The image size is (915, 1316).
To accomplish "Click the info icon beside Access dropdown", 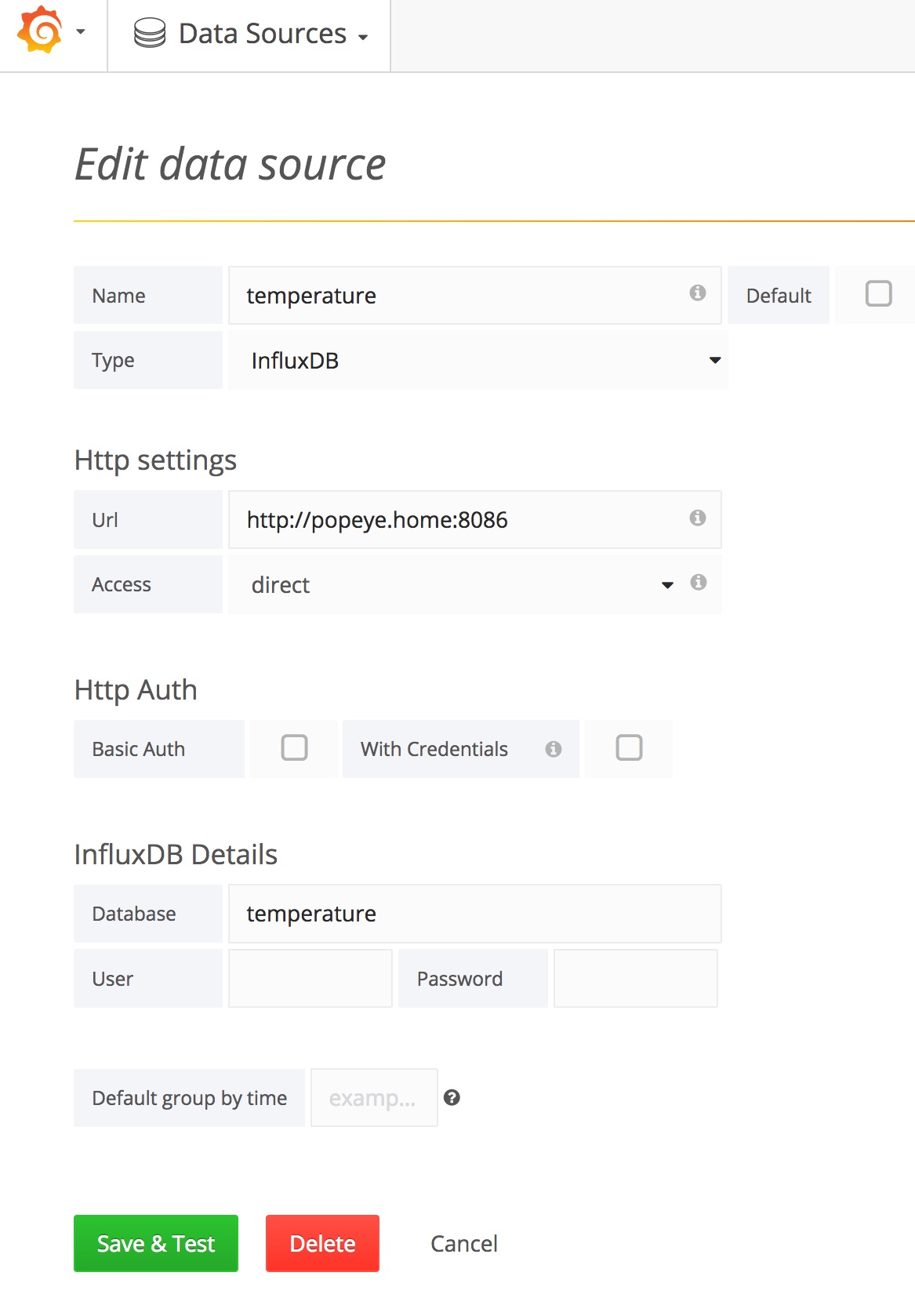I will 698,582.
